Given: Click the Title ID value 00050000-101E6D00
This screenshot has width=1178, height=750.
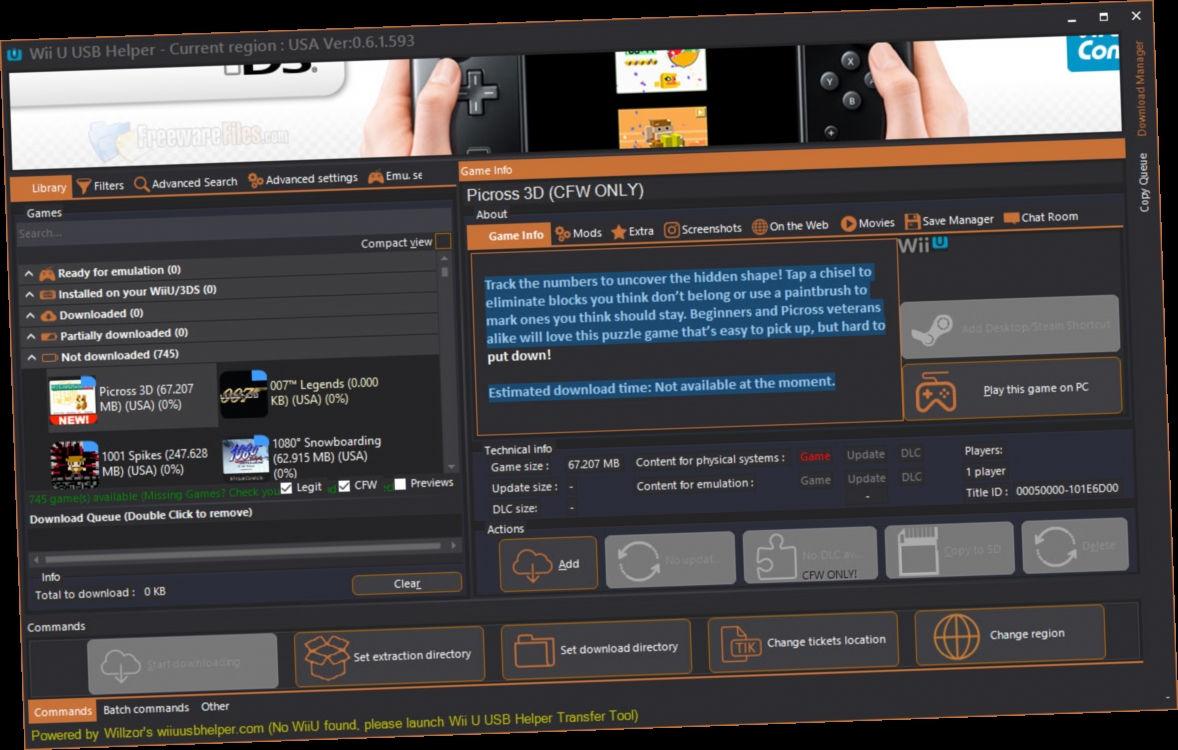Looking at the screenshot, I should (1067, 490).
